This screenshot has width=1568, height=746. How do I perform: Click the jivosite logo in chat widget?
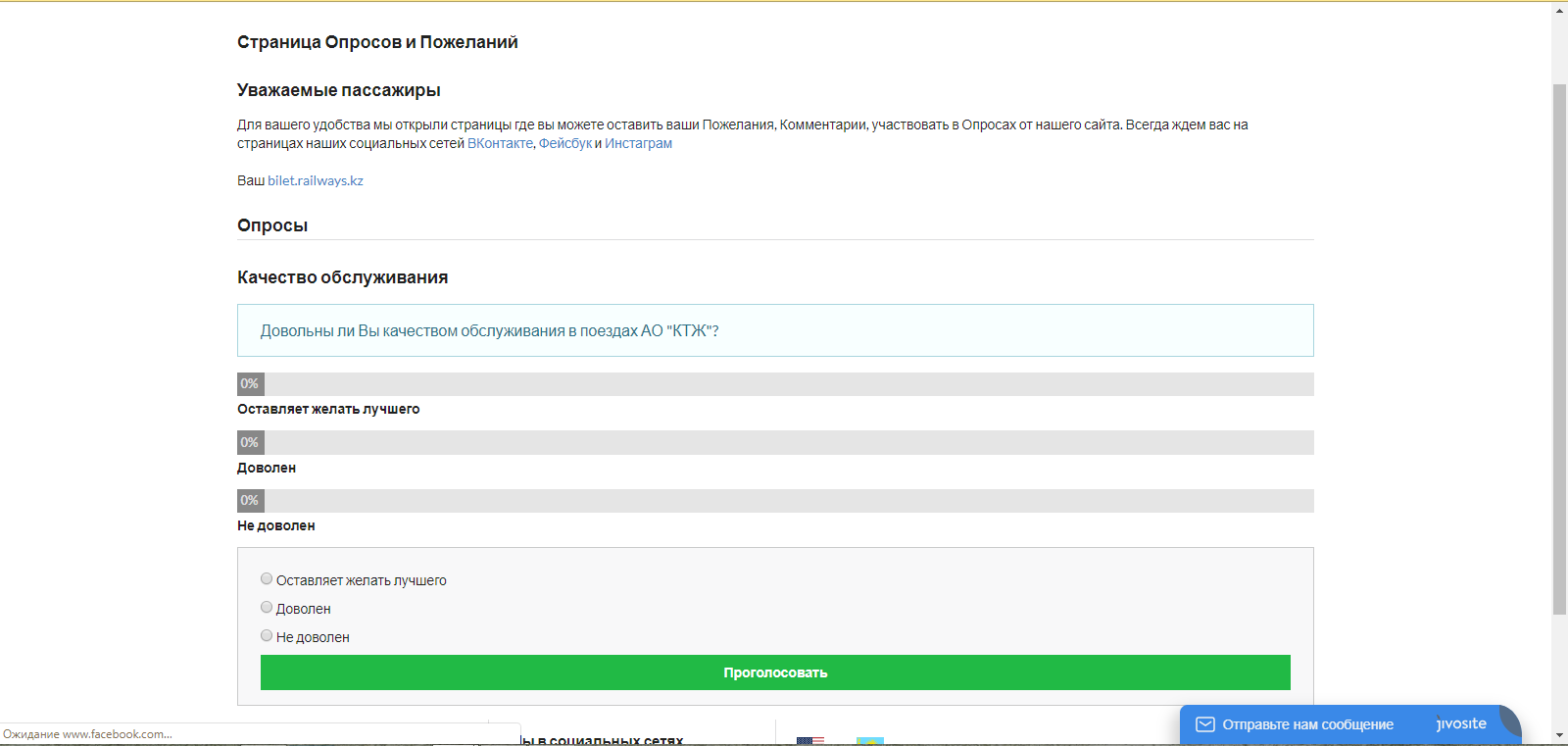[1461, 723]
